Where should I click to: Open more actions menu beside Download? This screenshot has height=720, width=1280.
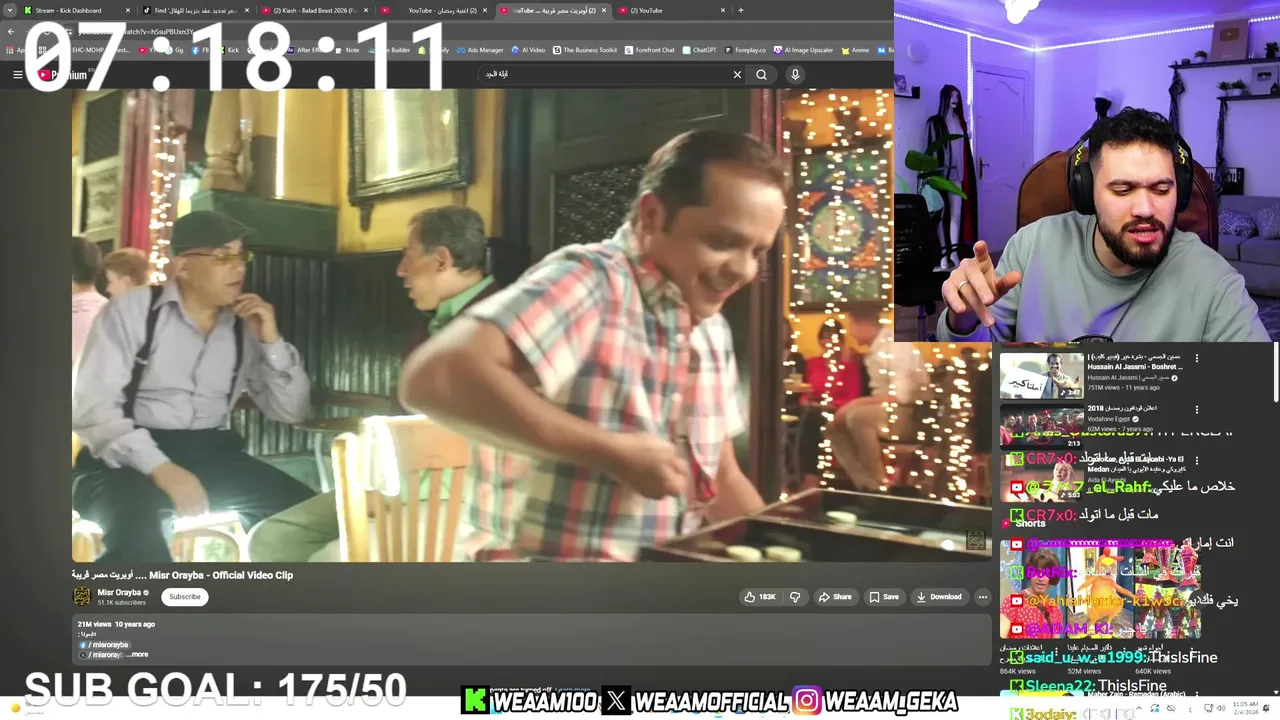pyautogui.click(x=982, y=597)
